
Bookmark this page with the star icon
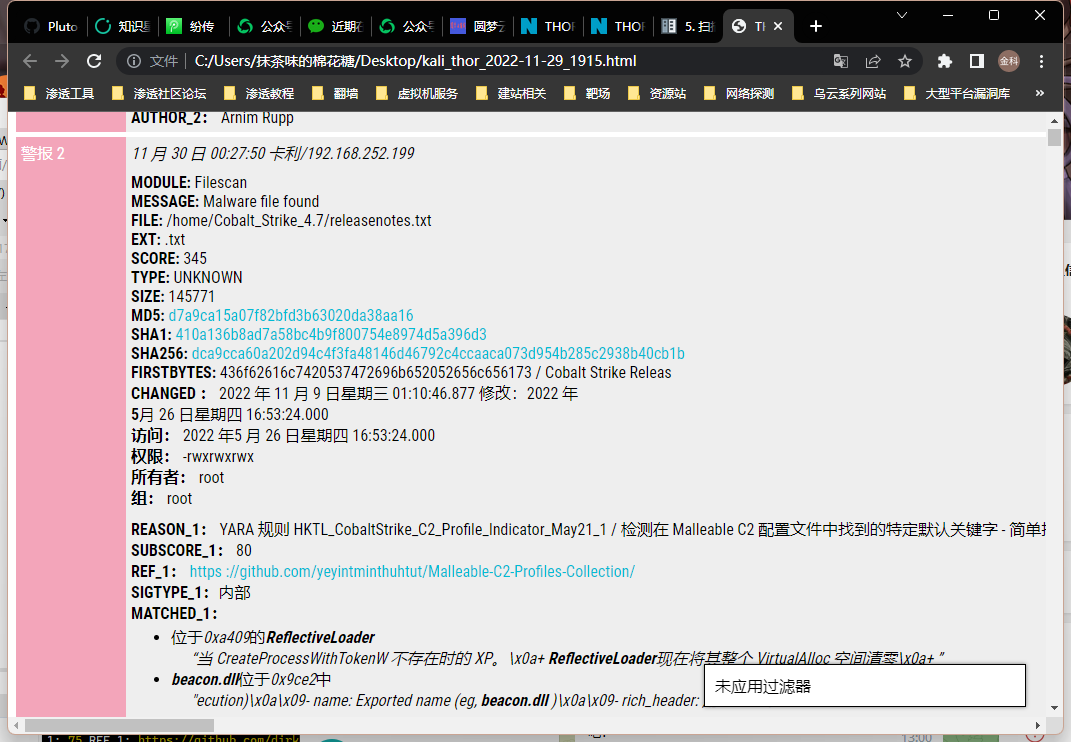[905, 61]
